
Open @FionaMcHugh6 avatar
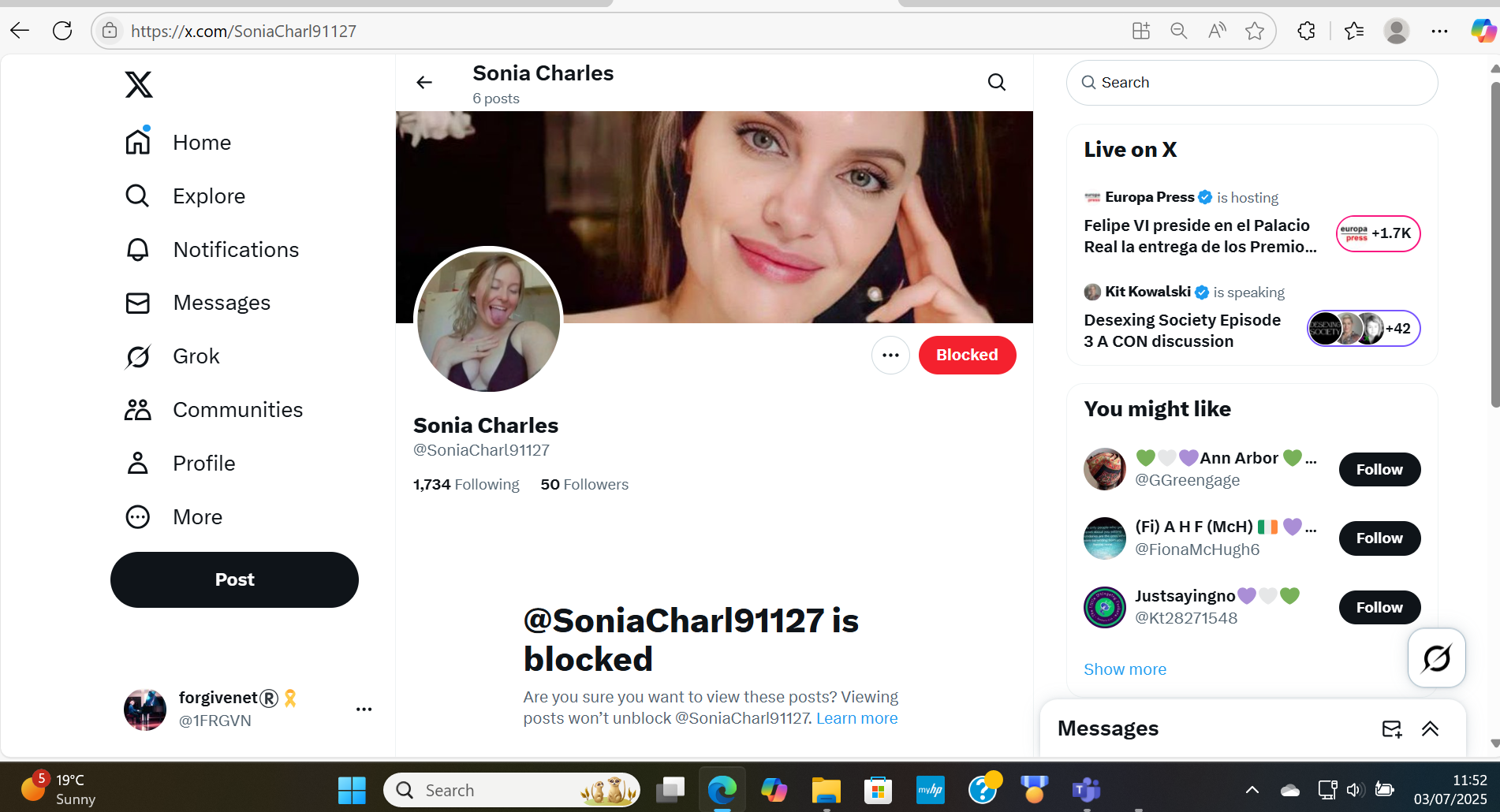click(1105, 538)
